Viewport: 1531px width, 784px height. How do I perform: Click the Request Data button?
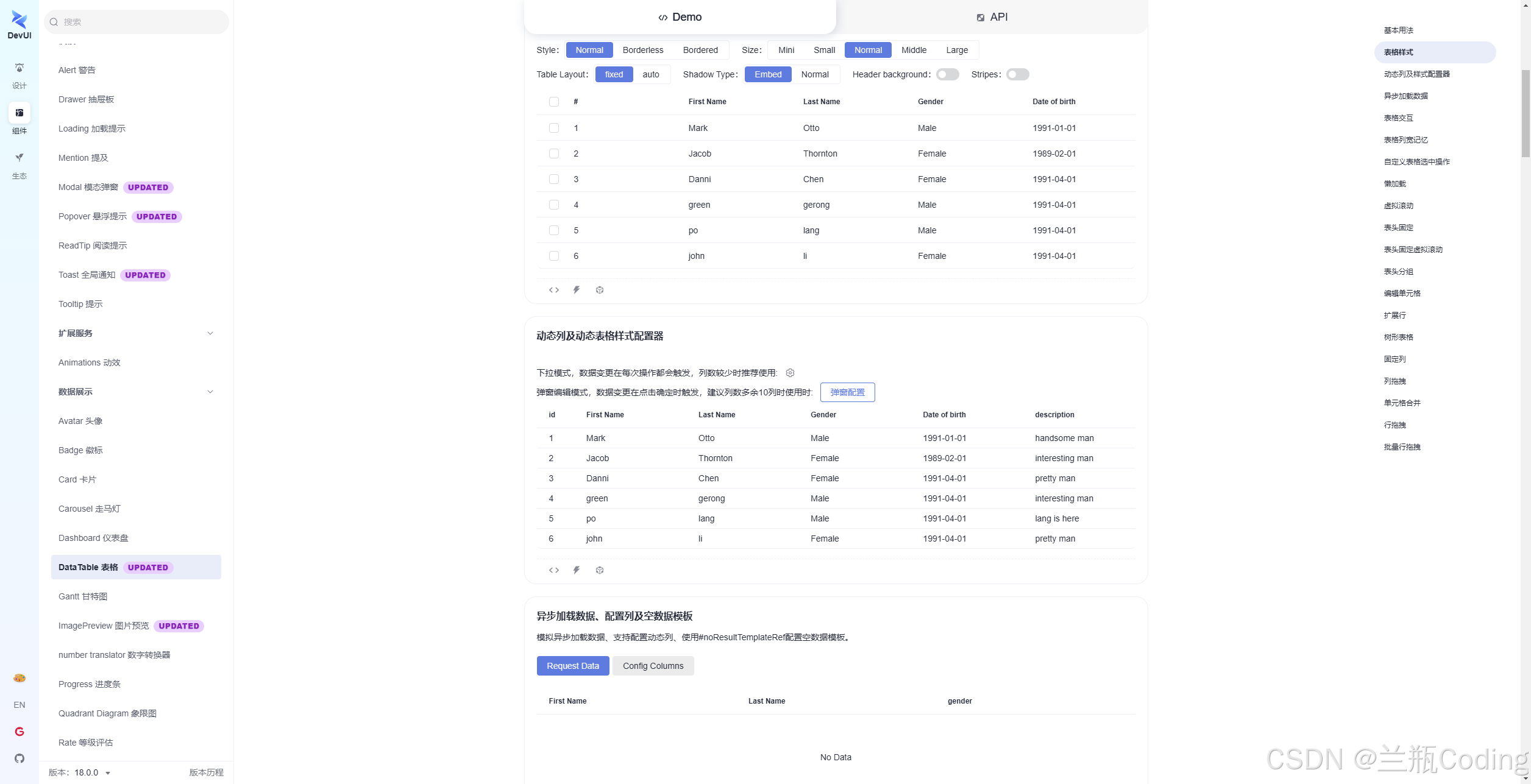click(x=572, y=666)
